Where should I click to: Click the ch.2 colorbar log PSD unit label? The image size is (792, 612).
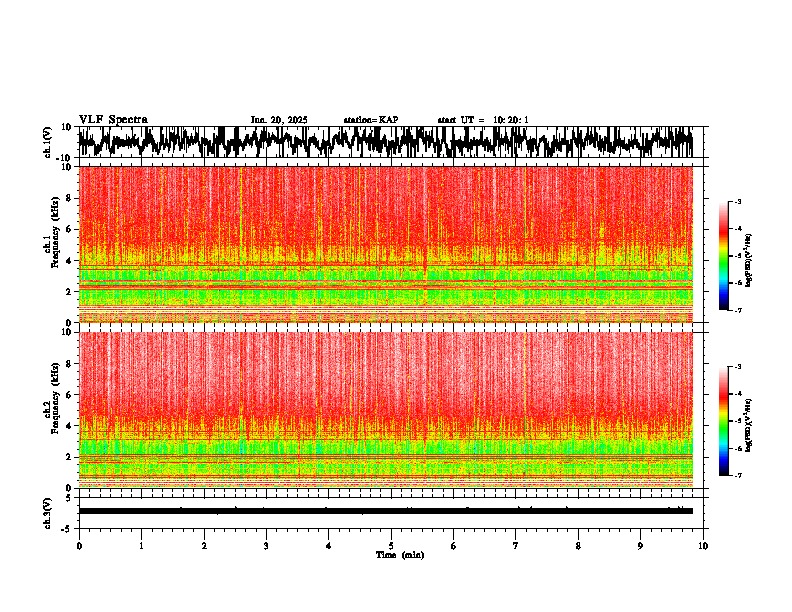point(749,425)
